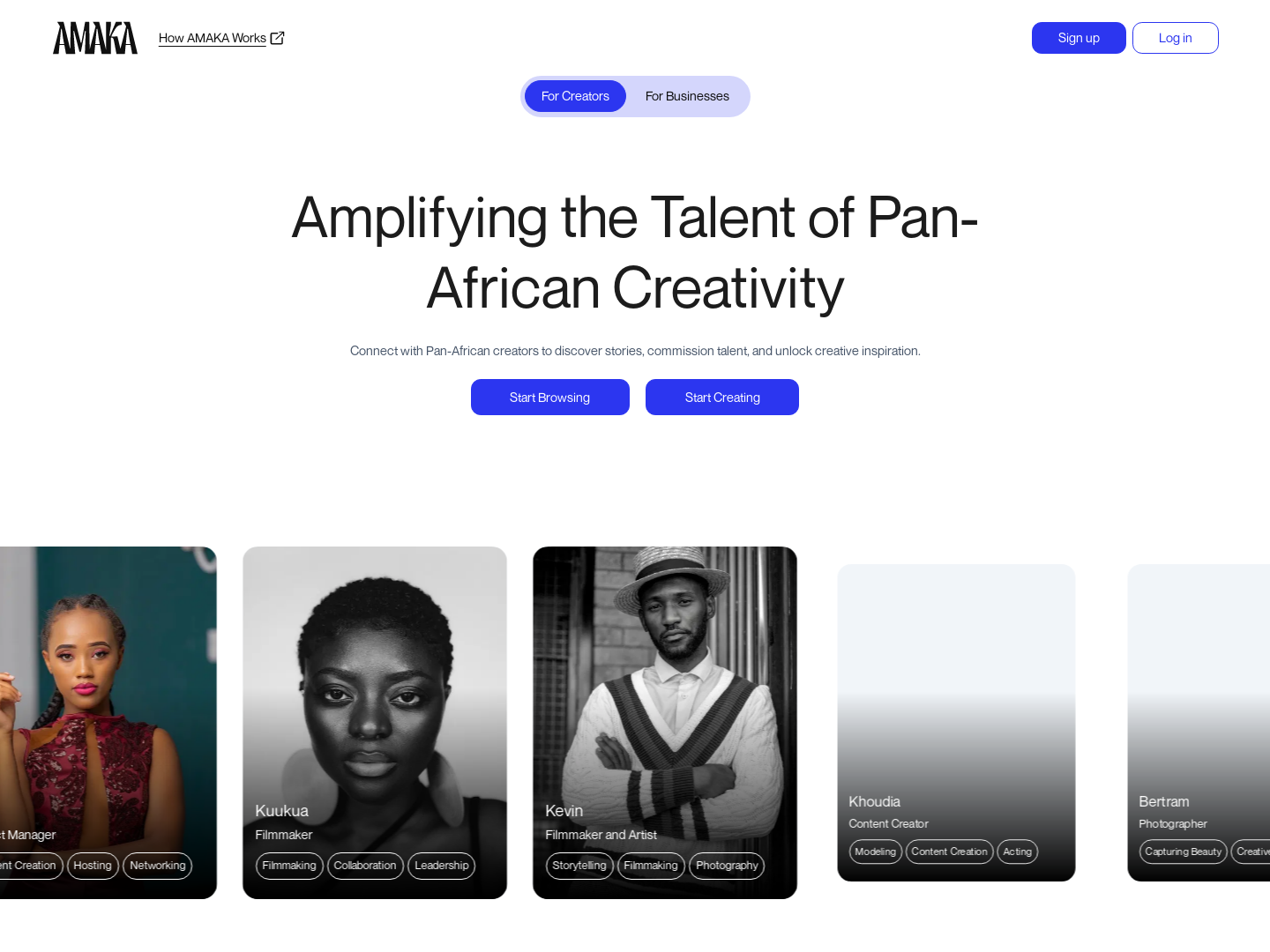Click the external link icon beside How AMAKA Works

(277, 38)
